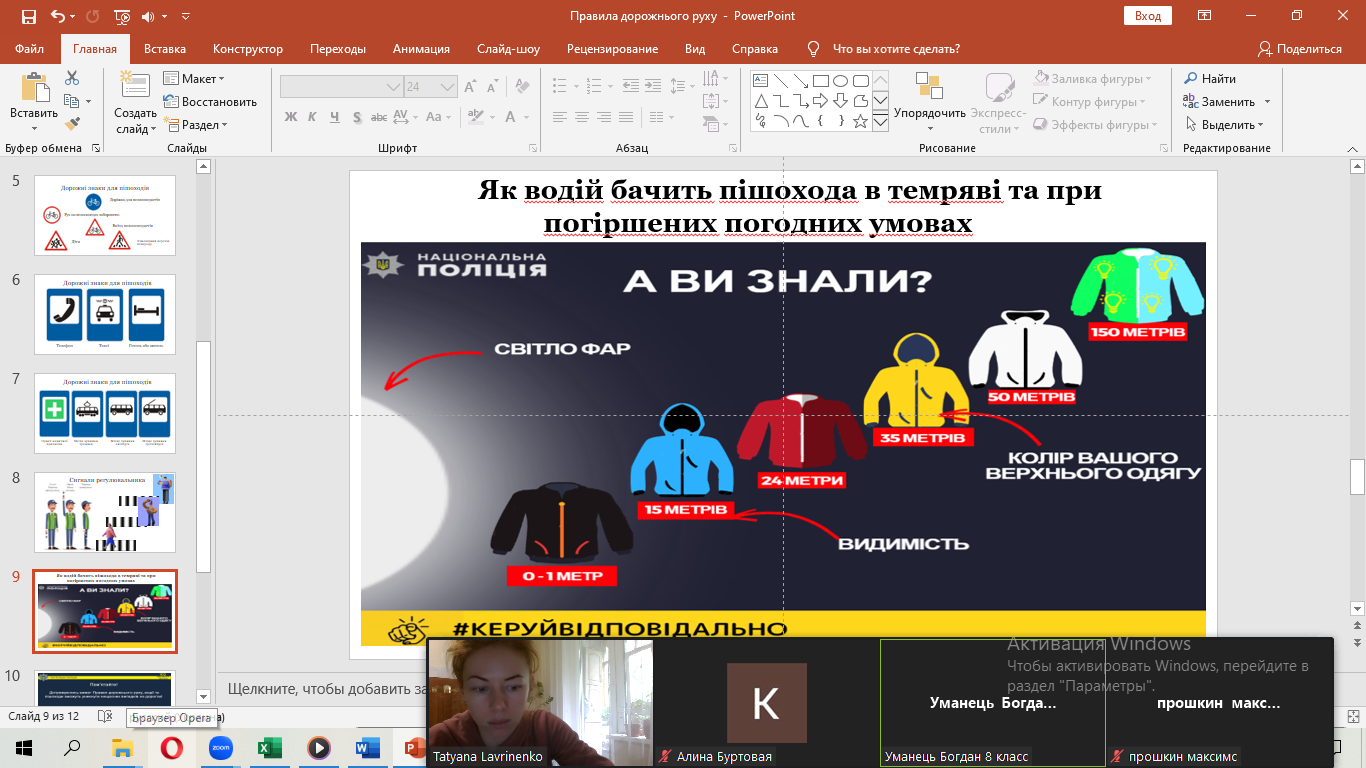The image size is (1366, 768).
Task: Click the Вход sign-in button
Action: point(1148,16)
